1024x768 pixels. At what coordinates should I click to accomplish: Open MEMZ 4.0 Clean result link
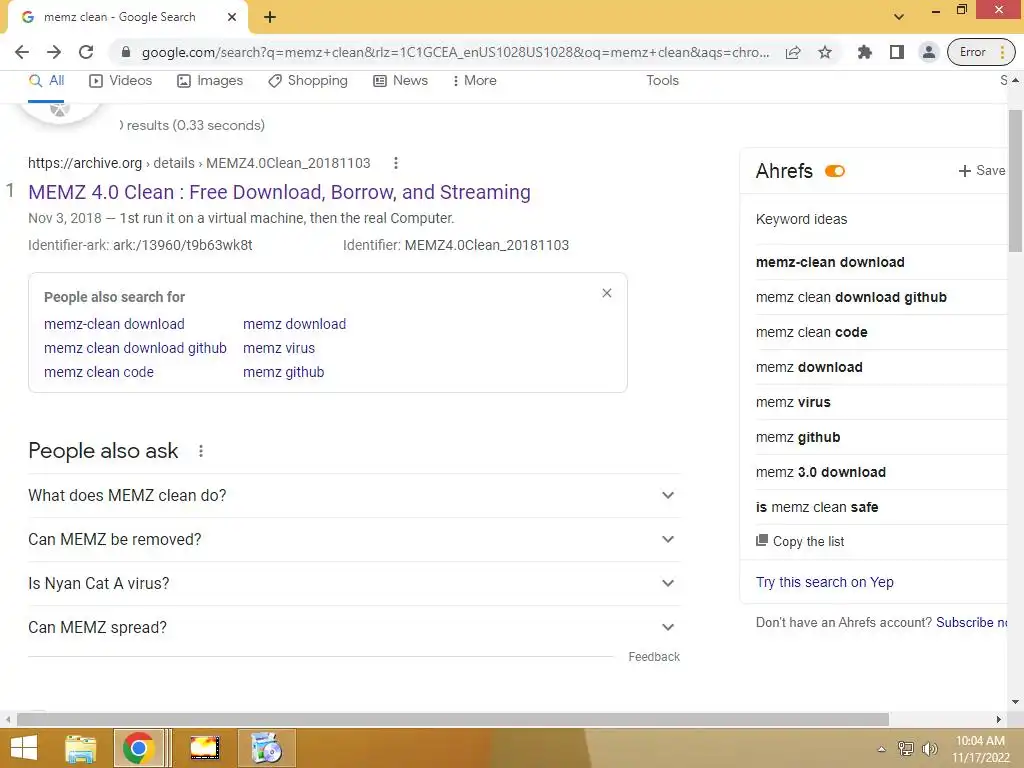click(280, 192)
